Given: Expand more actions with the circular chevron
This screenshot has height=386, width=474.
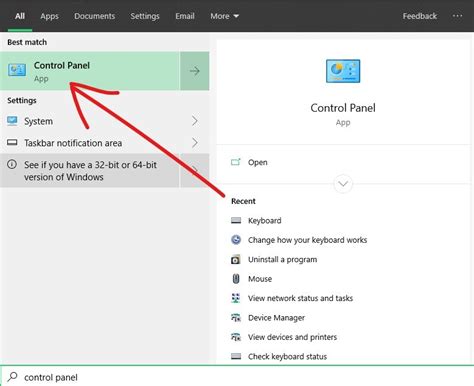Looking at the screenshot, I should [343, 184].
